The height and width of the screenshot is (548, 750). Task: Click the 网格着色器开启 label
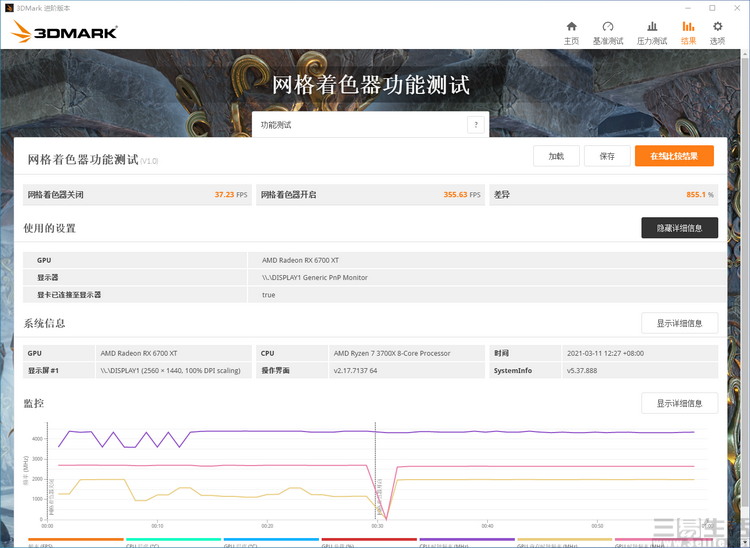click(x=288, y=195)
